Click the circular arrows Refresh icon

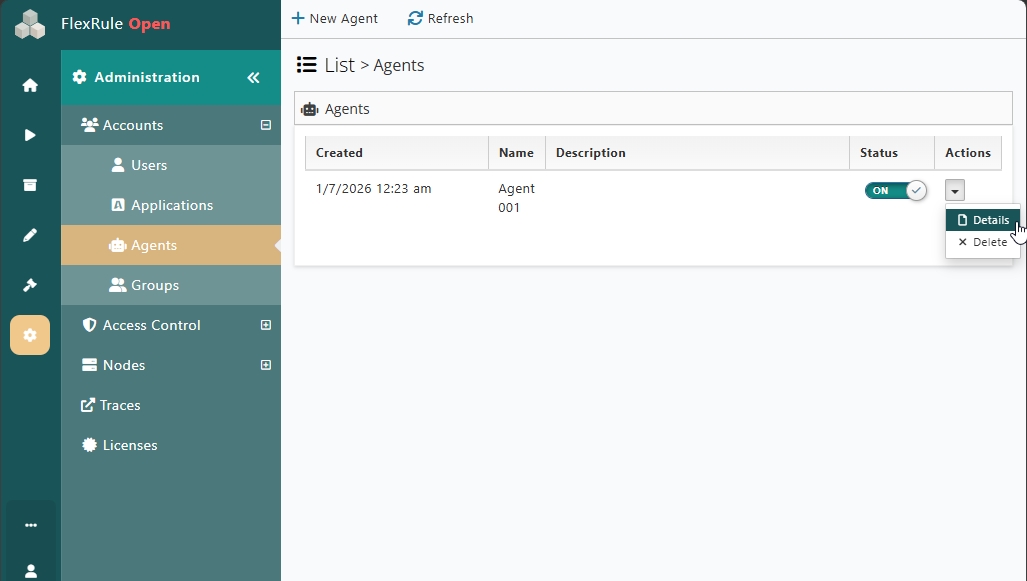click(x=415, y=18)
